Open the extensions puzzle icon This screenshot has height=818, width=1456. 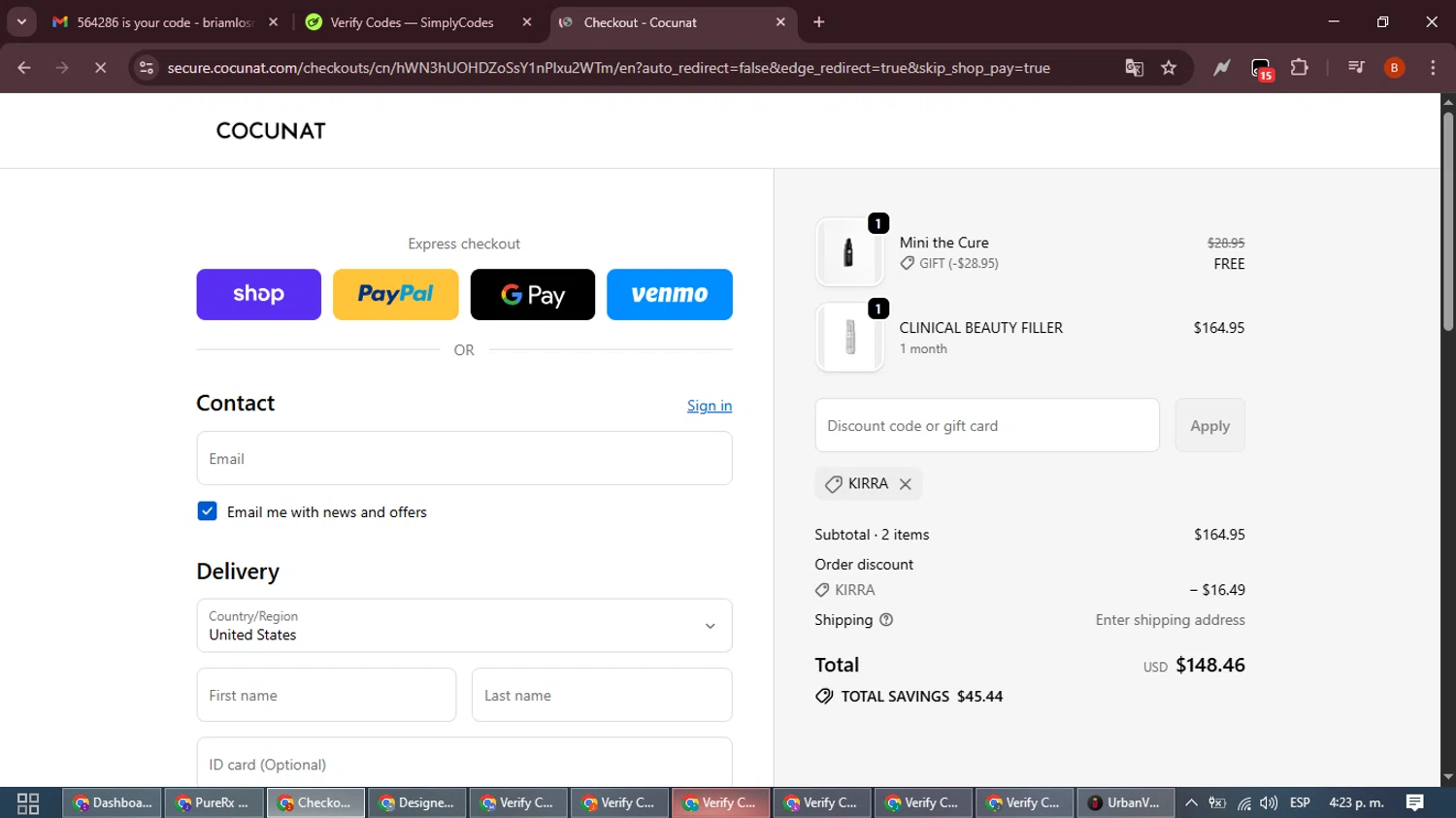[x=1300, y=68]
